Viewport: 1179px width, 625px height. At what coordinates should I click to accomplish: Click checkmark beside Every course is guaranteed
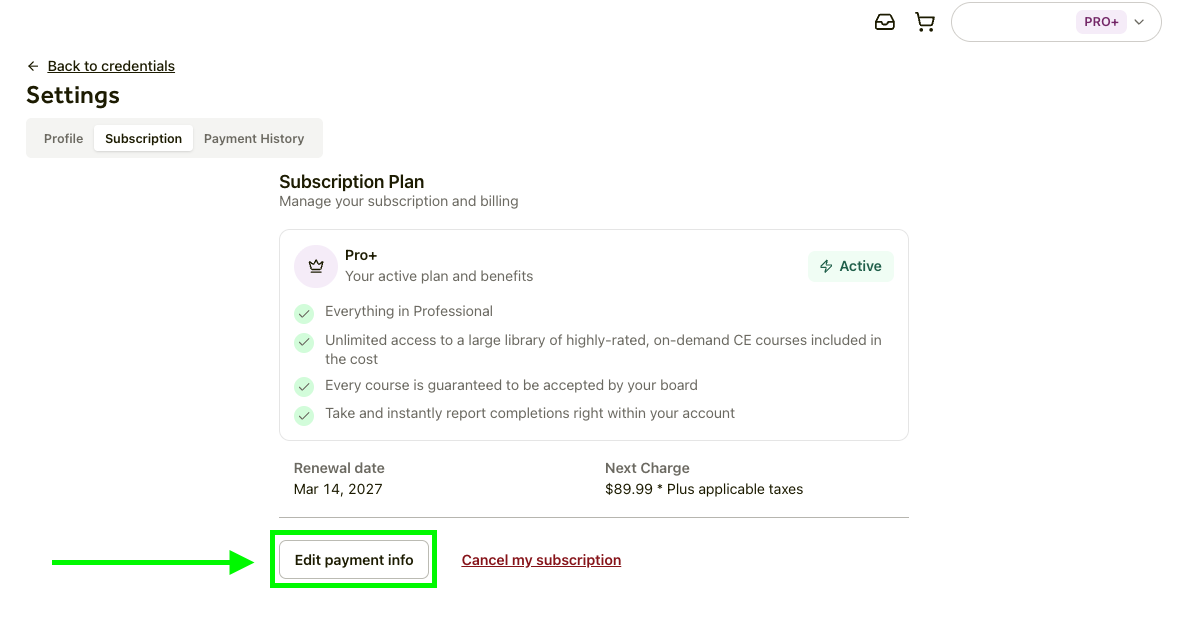(x=304, y=386)
